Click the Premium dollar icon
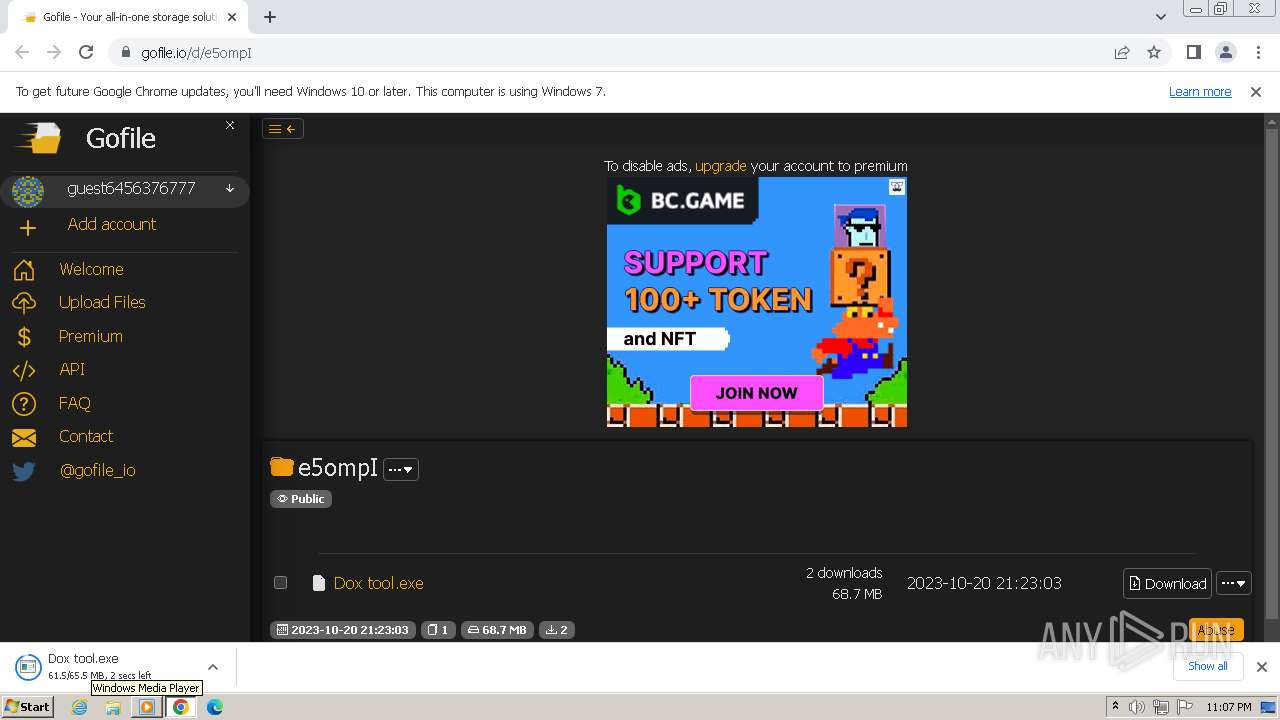 click(x=24, y=337)
